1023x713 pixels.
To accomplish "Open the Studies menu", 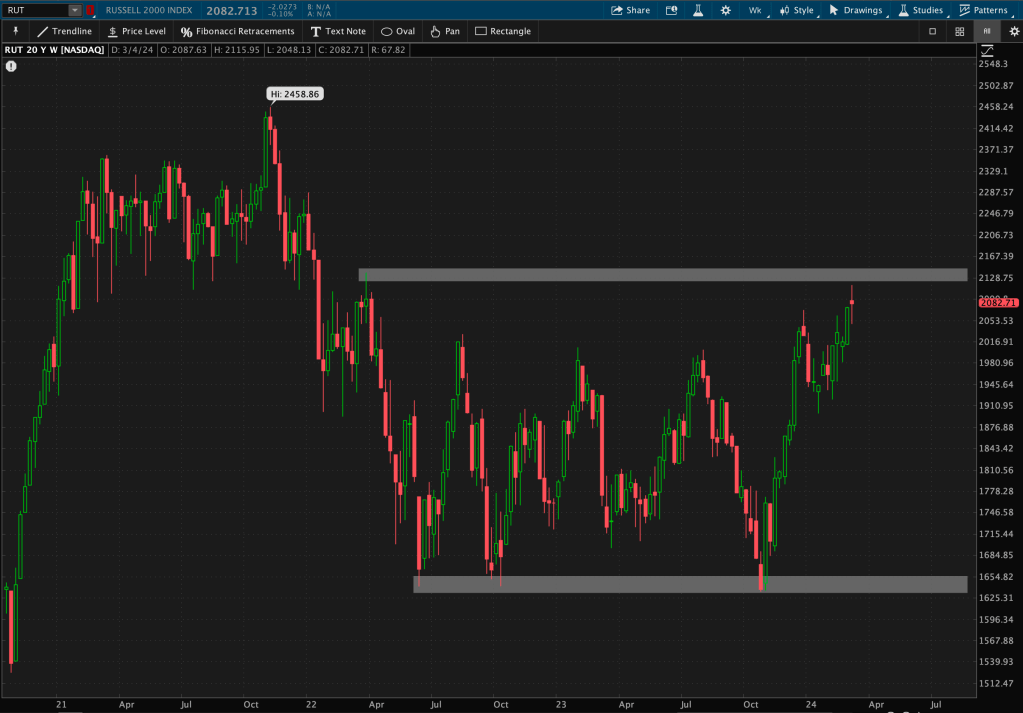I will (920, 10).
